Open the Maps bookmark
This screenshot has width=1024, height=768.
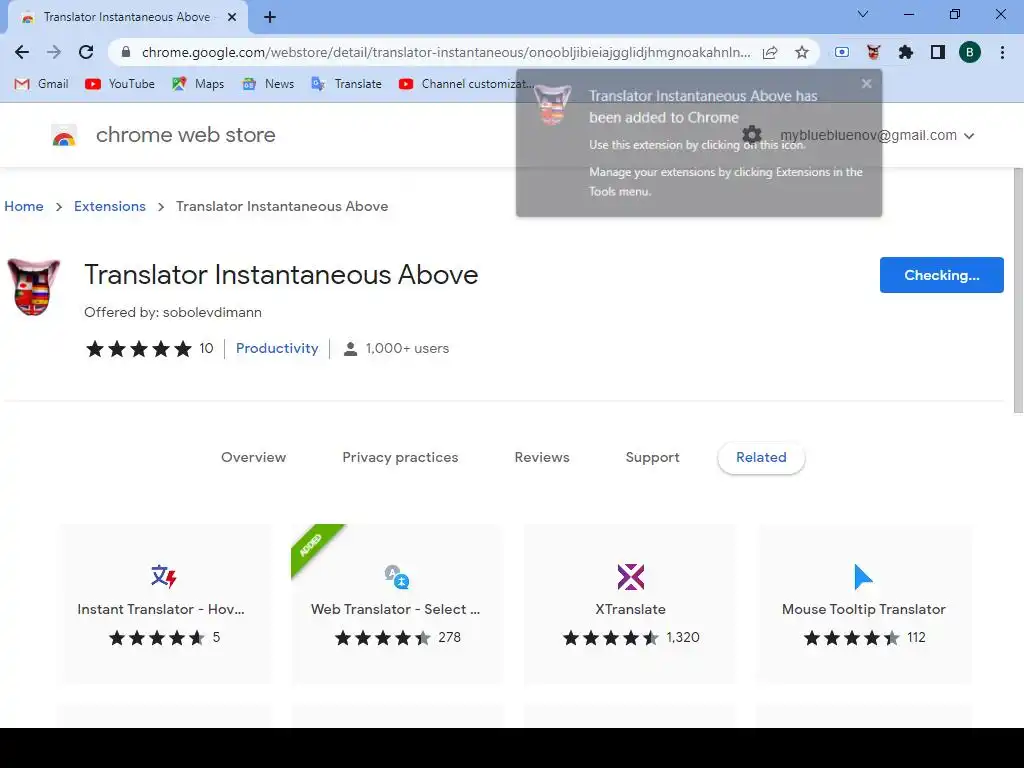198,84
